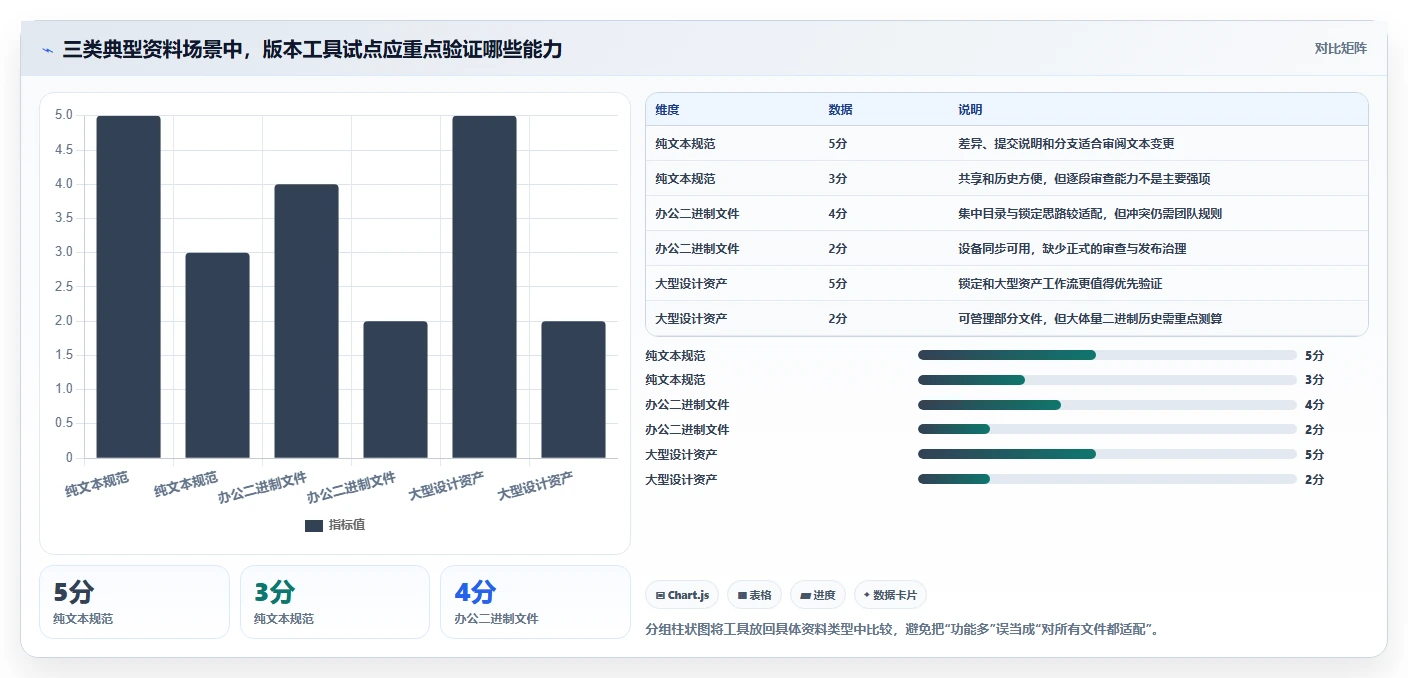Image resolution: width=1408 pixels, height=678 pixels.
Task: Click 设备同步可用，缺少正式的审查与发布治理 cell
Action: pyautogui.click(x=1072, y=249)
